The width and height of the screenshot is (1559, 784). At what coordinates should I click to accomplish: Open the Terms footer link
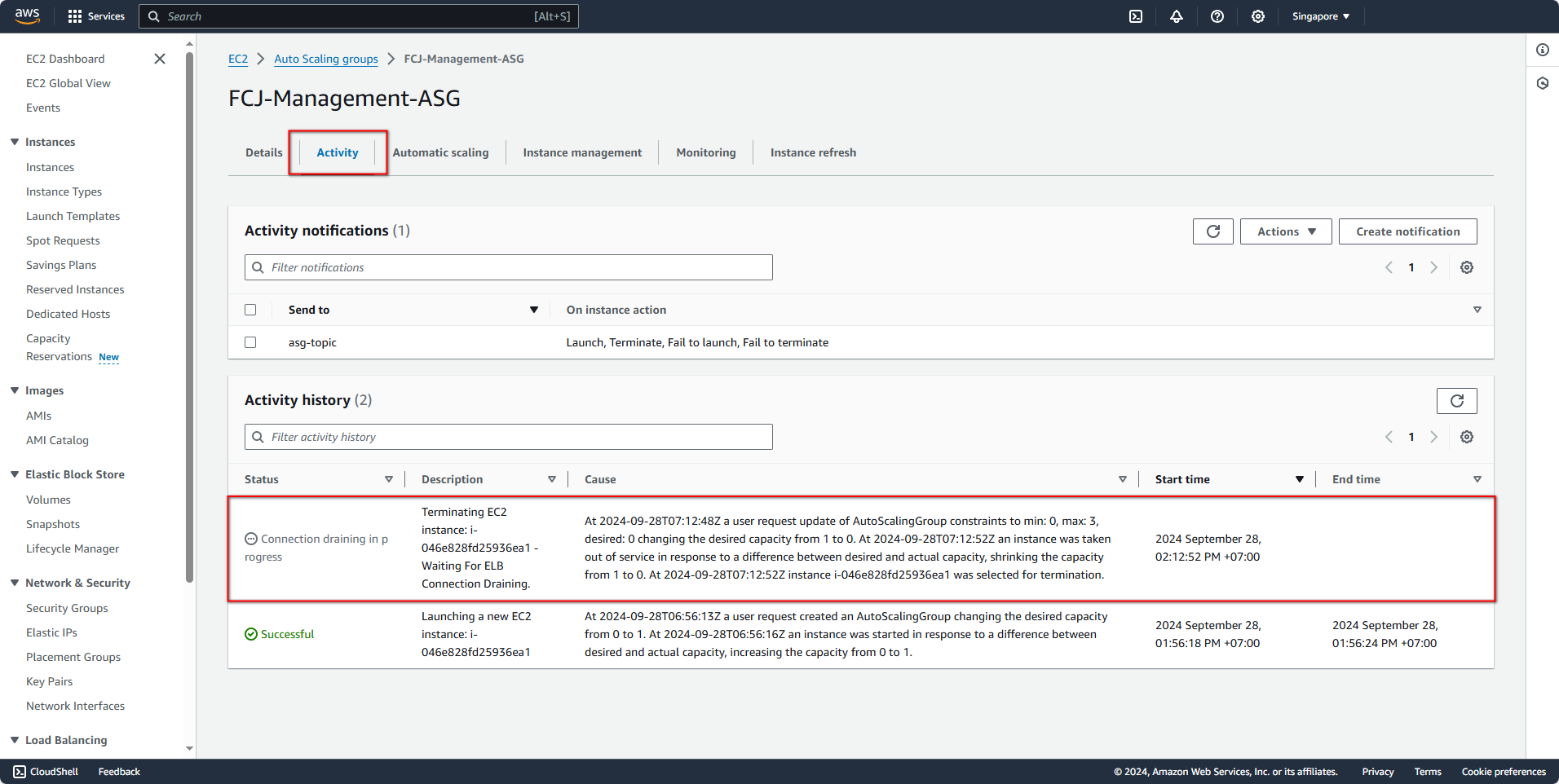pyautogui.click(x=1428, y=772)
